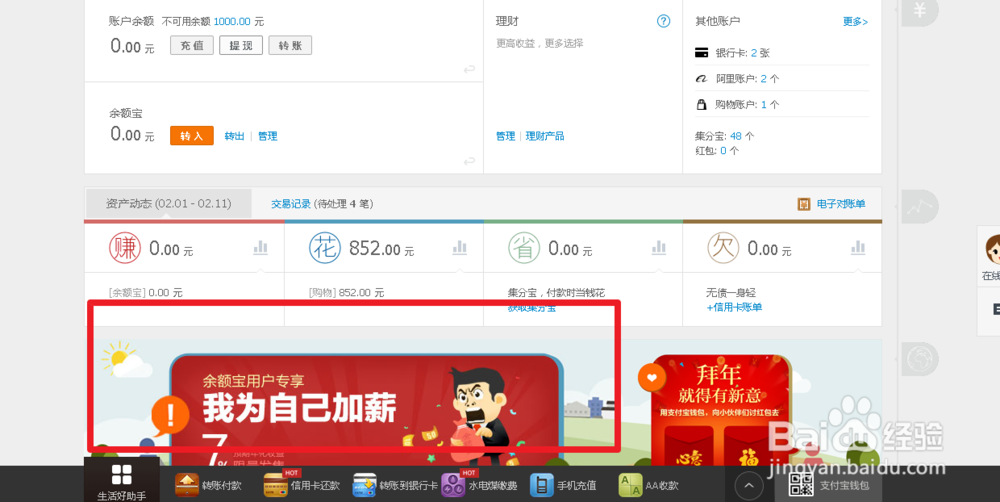Screen dimensions: 1000x502
Task: Click the flip arrow icon in 余额宝 card
Action: [469, 161]
